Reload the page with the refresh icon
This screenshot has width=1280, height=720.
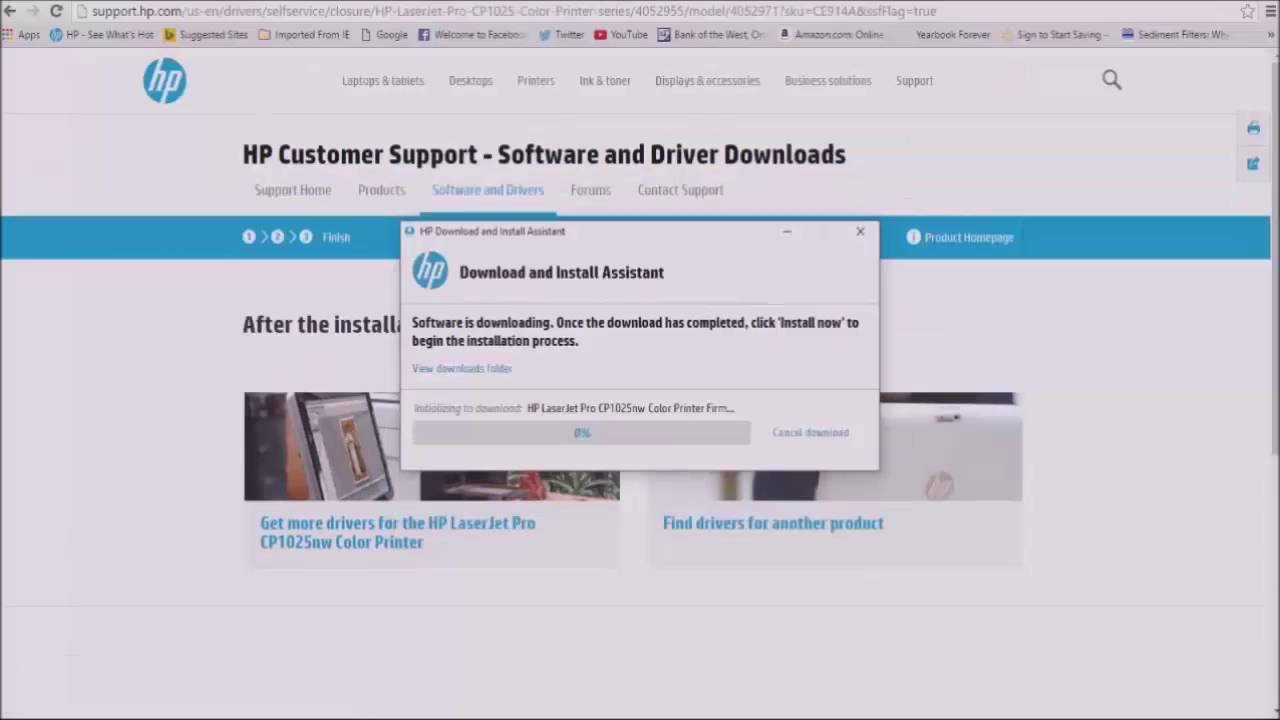[x=56, y=11]
